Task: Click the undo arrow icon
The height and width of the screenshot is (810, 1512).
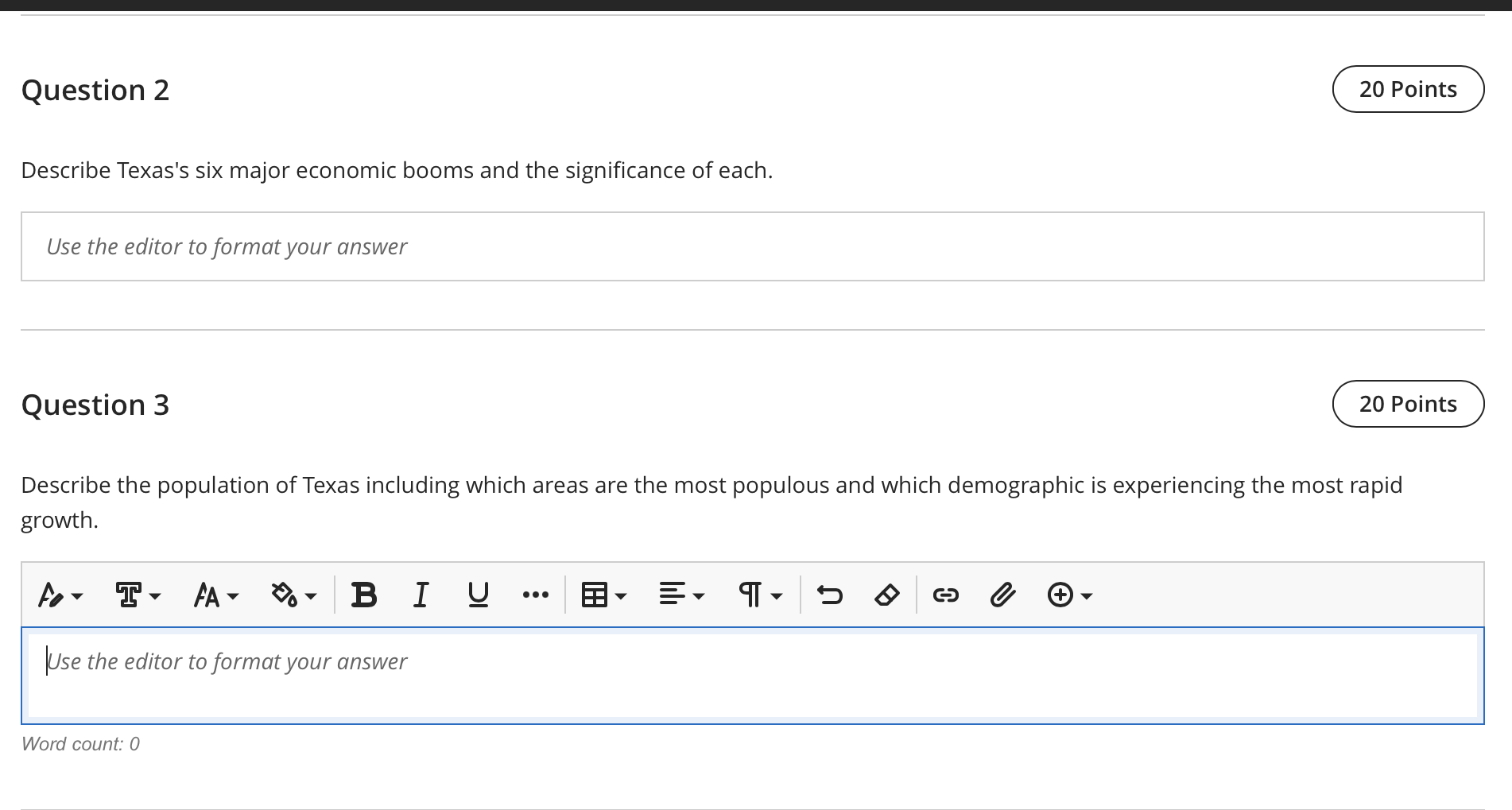Action: (x=829, y=595)
